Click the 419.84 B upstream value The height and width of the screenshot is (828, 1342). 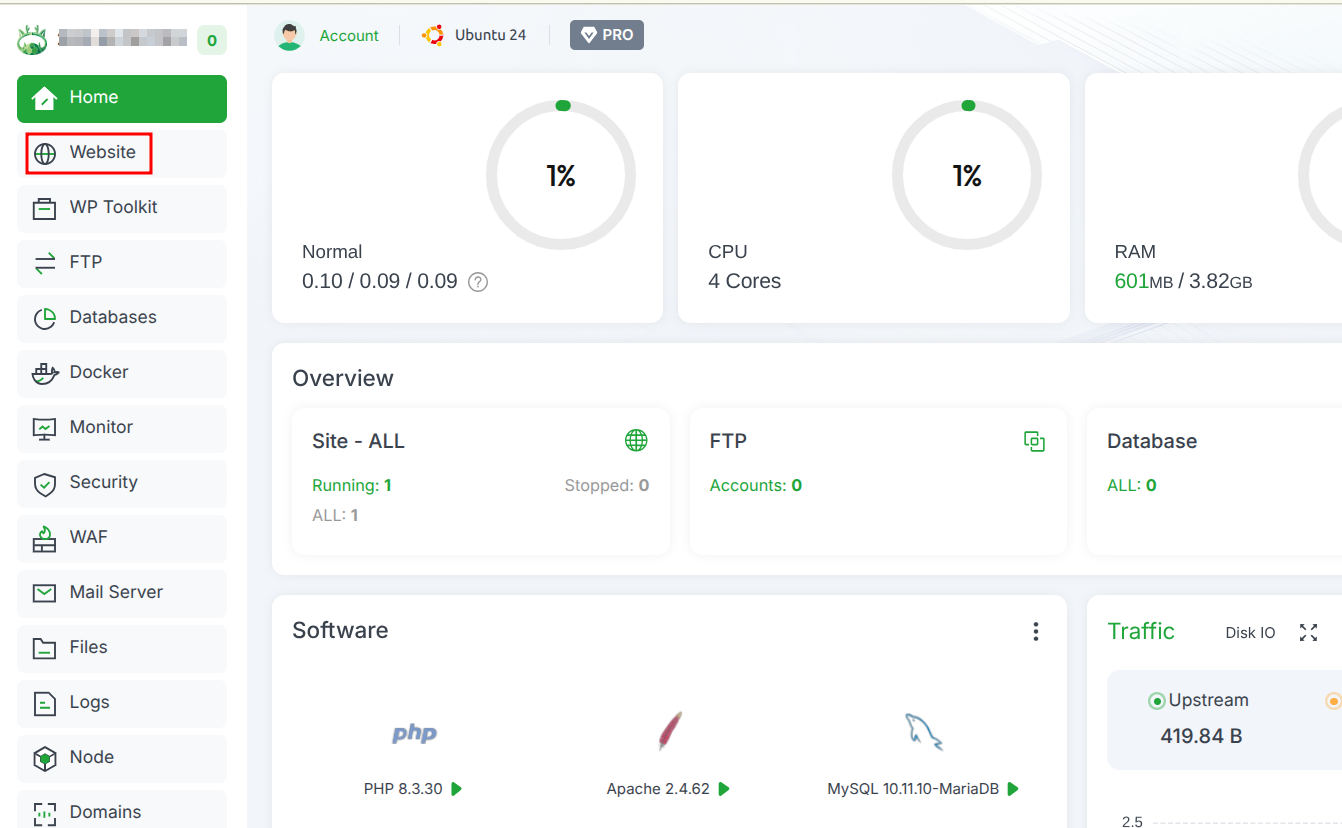1201,737
